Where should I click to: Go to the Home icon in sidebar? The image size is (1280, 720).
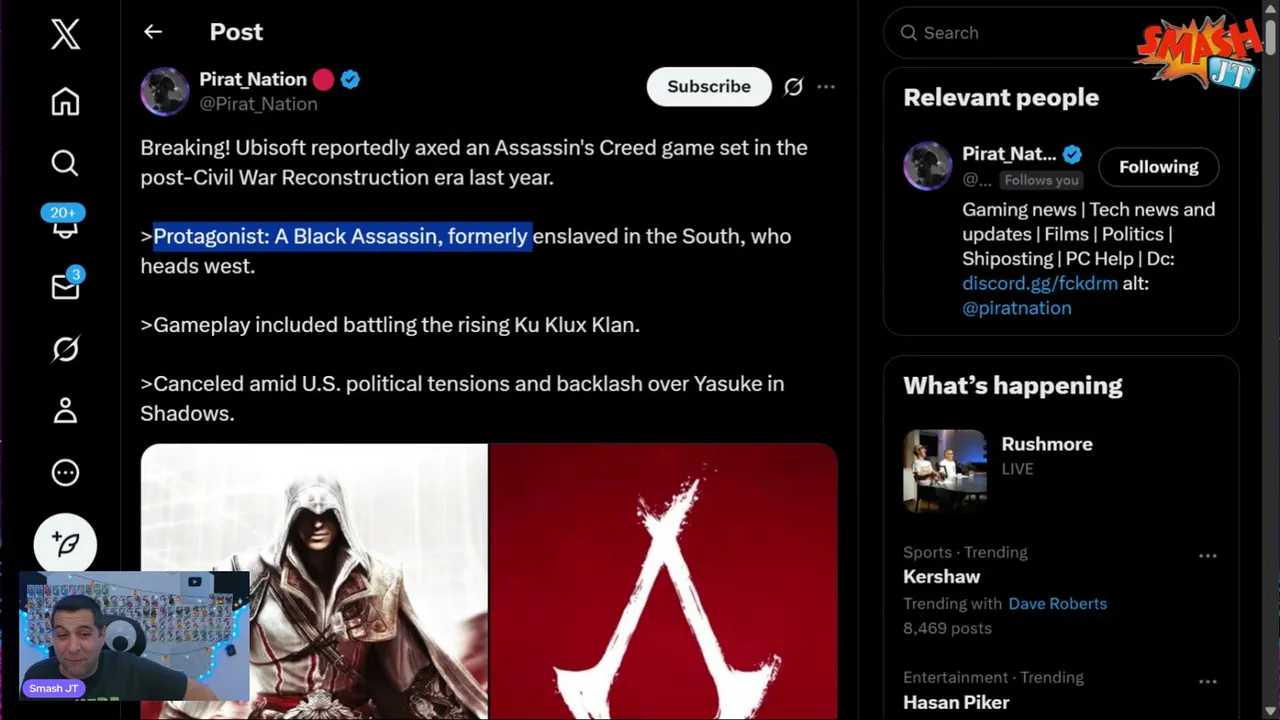tap(65, 101)
